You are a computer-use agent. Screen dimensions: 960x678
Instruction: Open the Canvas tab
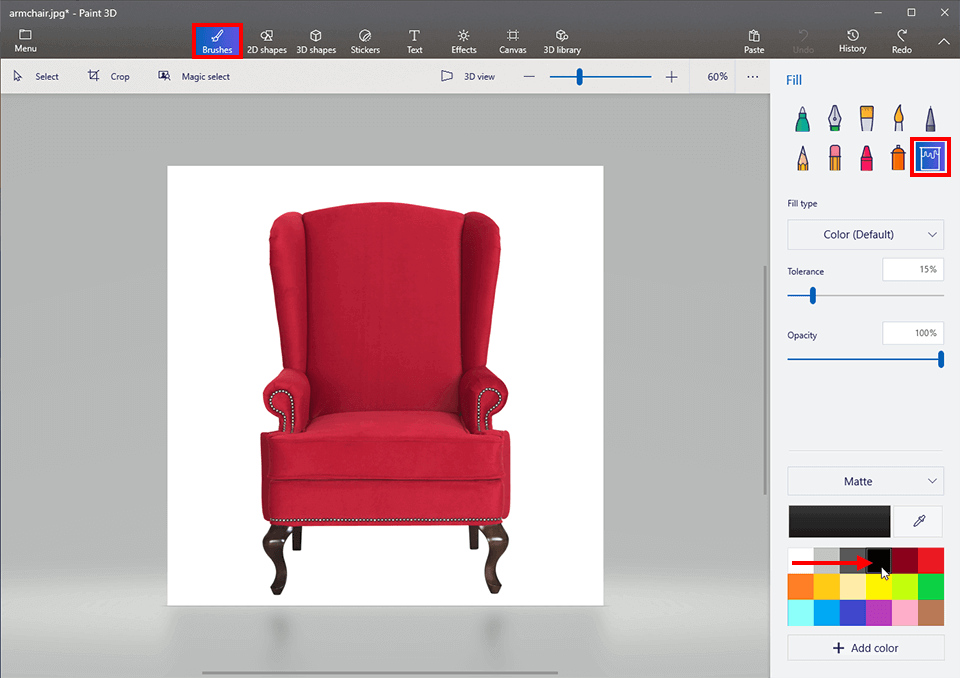point(512,41)
